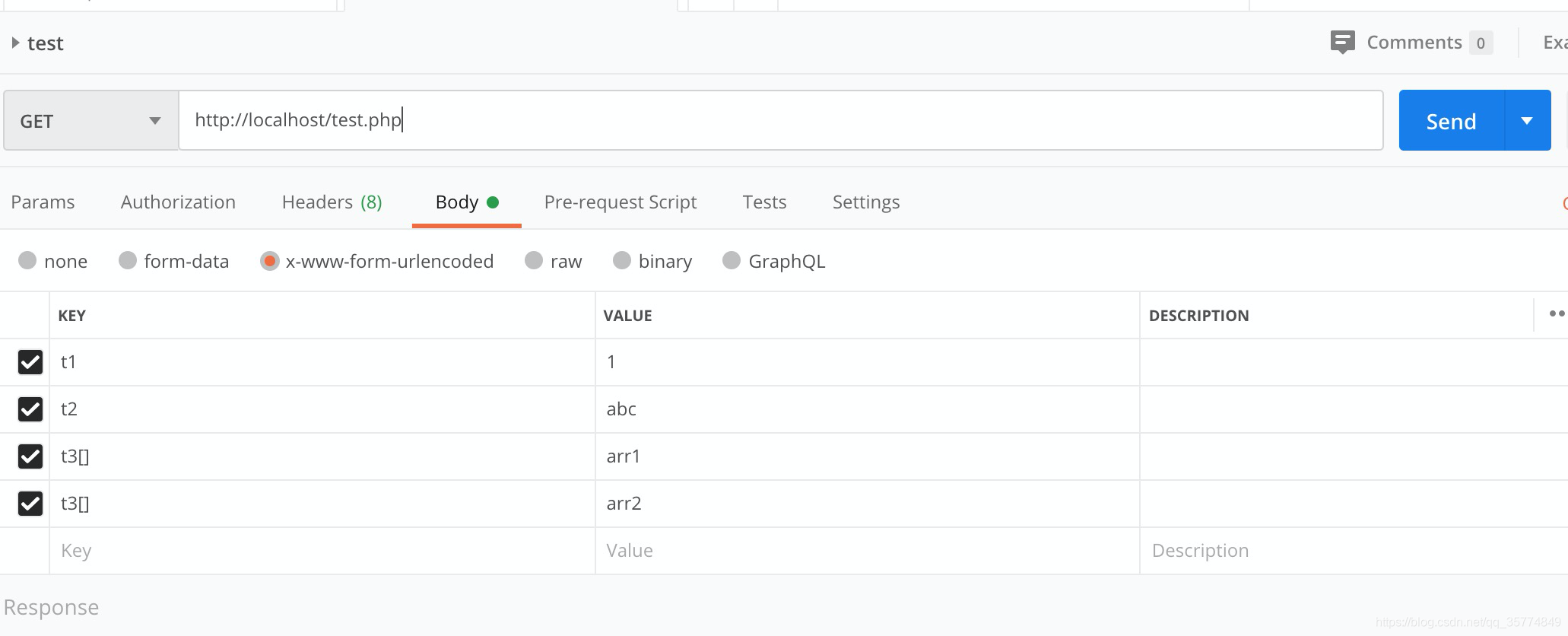The width and height of the screenshot is (1568, 636).
Task: Expand the Send button dropdown arrow
Action: (x=1527, y=121)
